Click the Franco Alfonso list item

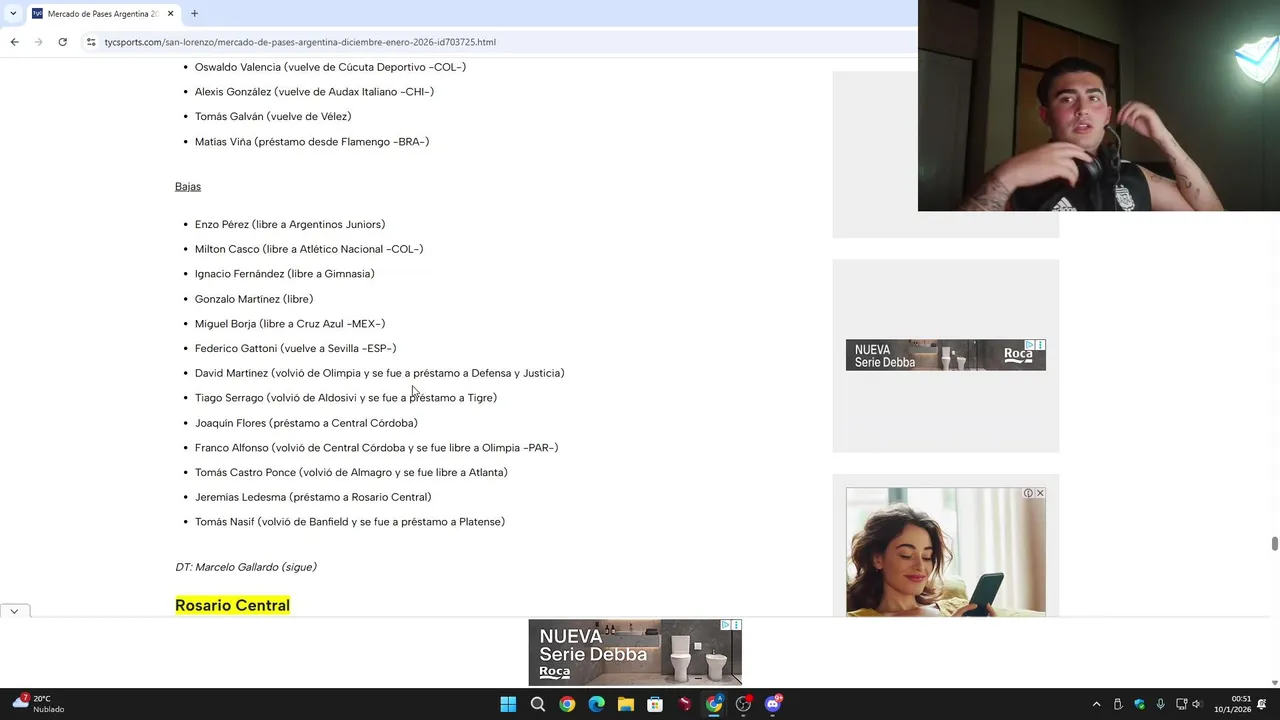click(x=377, y=448)
